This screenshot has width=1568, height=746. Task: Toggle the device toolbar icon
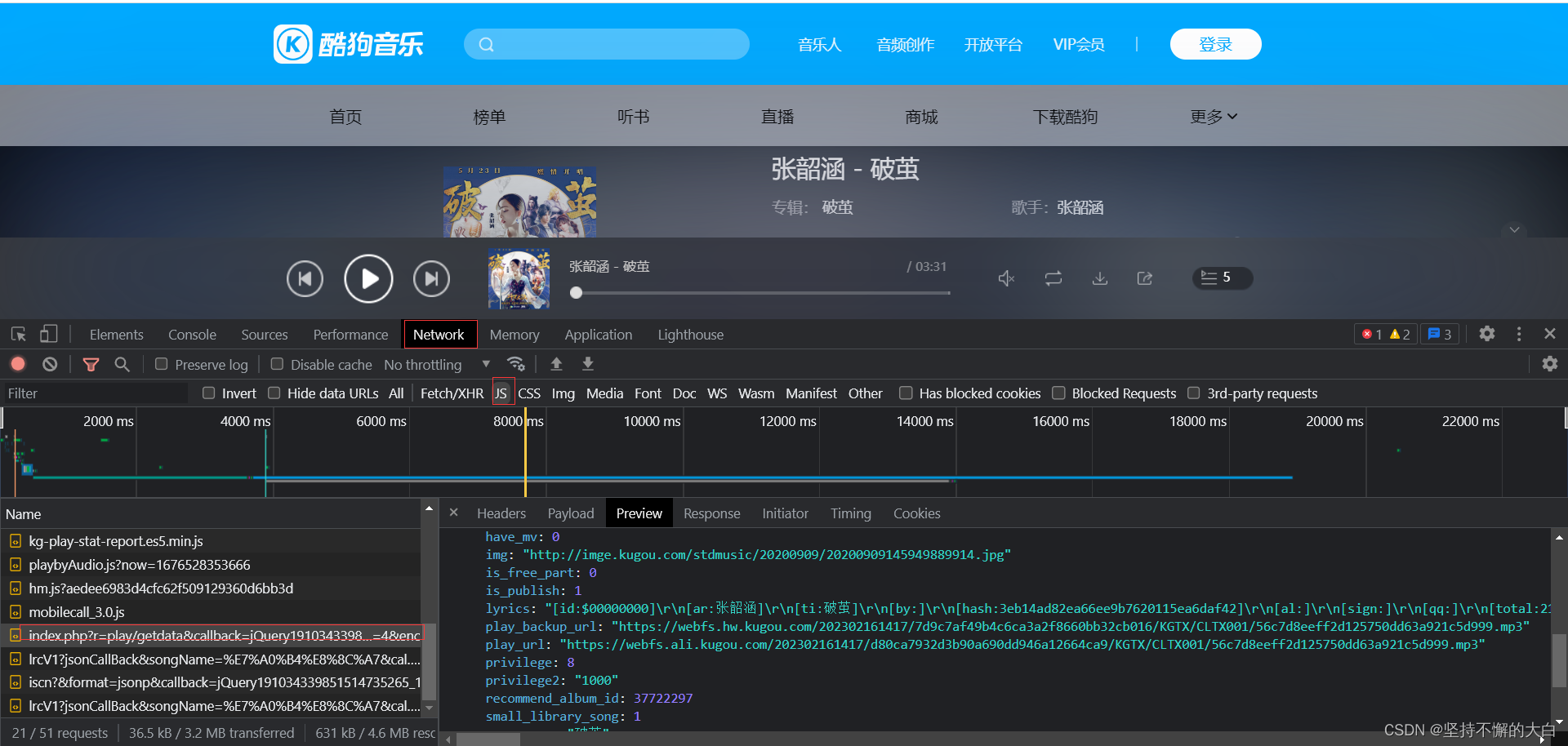(x=49, y=334)
